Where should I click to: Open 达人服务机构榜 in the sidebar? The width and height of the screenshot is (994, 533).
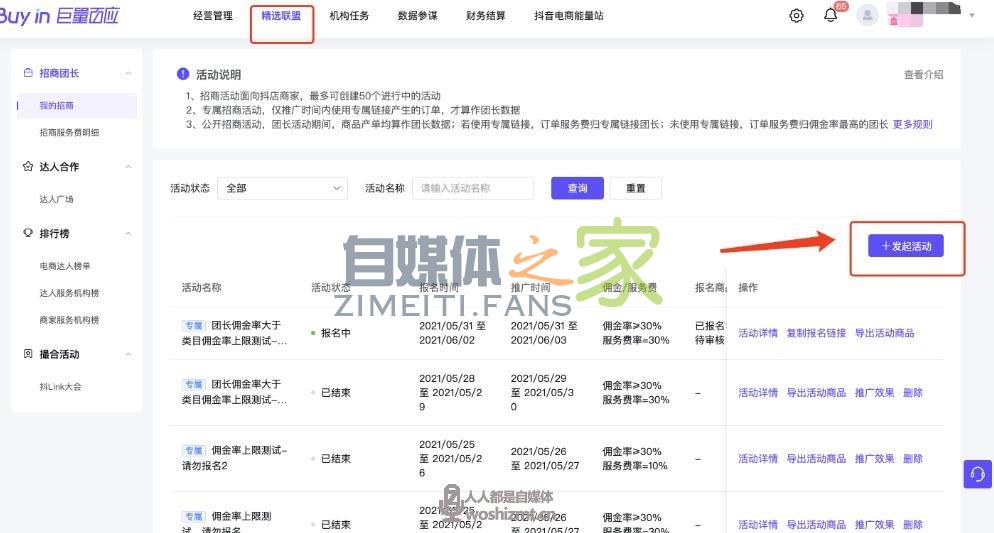tap(69, 293)
